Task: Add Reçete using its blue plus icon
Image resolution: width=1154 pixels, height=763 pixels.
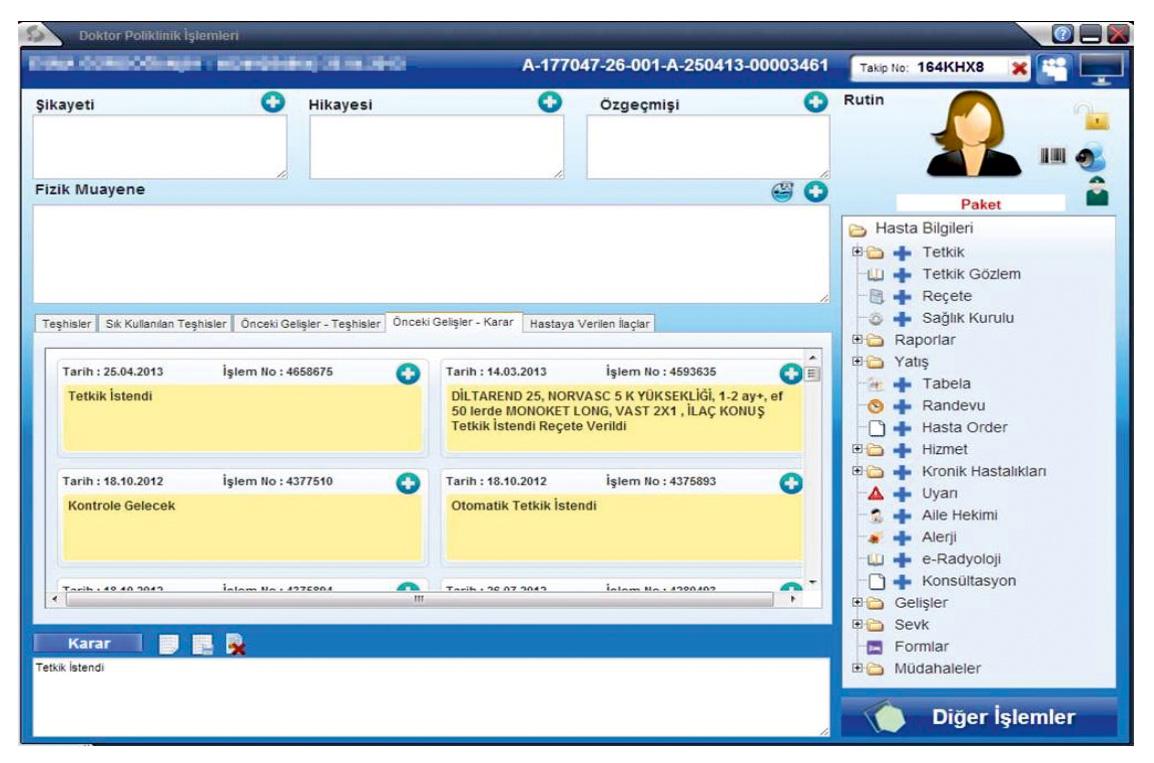Action: point(903,296)
